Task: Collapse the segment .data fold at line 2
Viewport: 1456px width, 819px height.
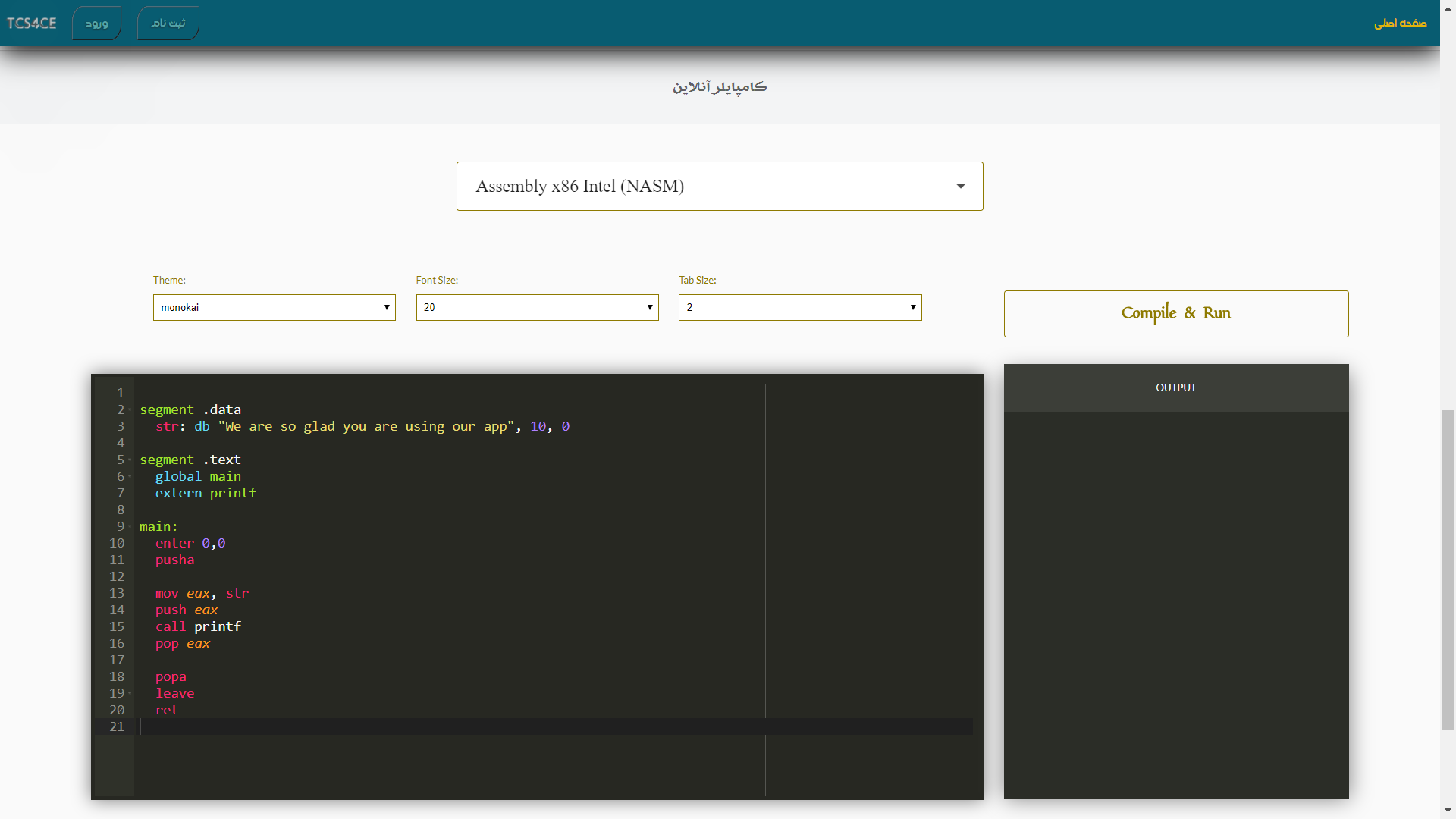Action: (x=130, y=409)
